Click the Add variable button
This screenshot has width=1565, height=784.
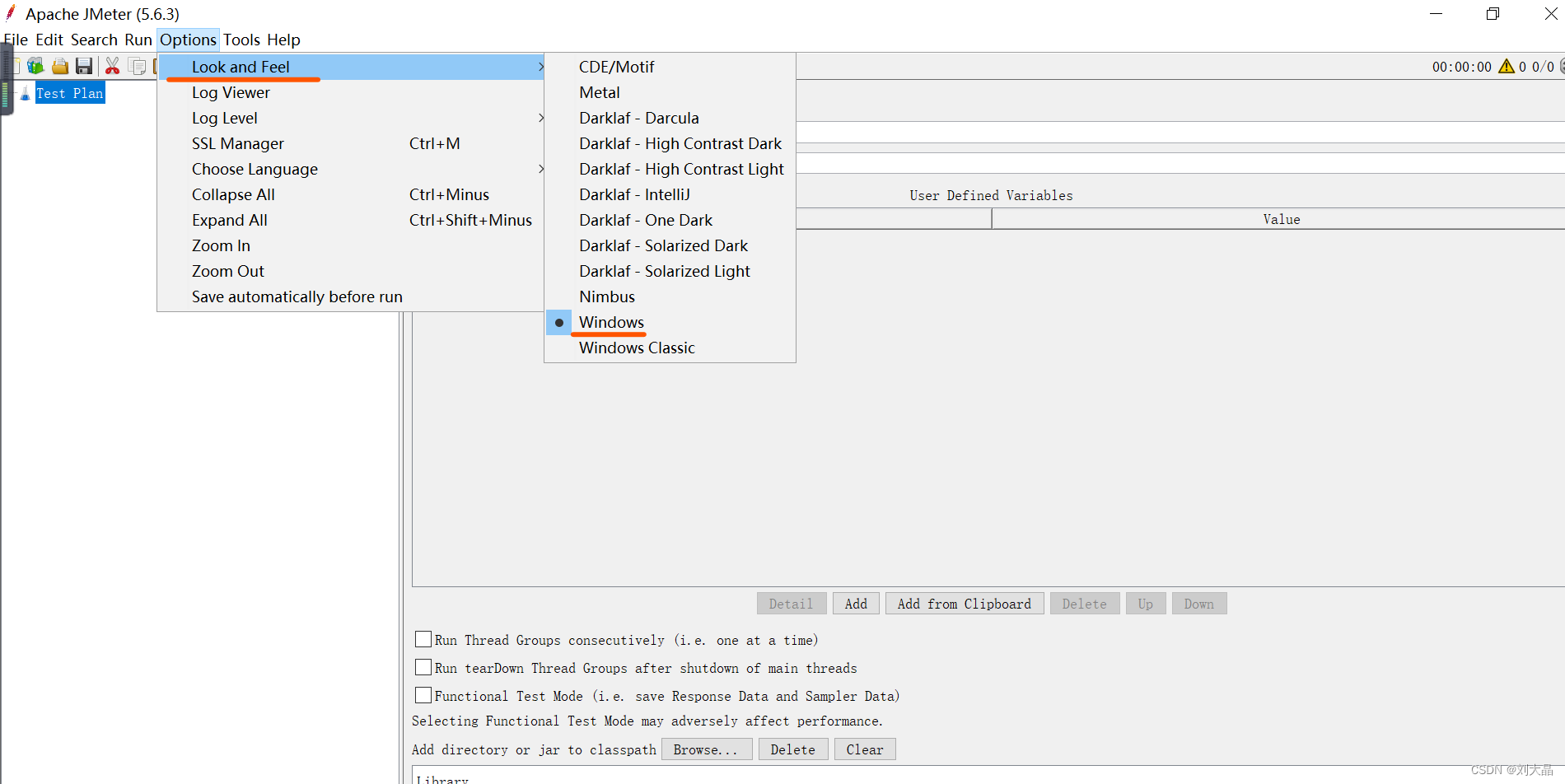tap(856, 604)
